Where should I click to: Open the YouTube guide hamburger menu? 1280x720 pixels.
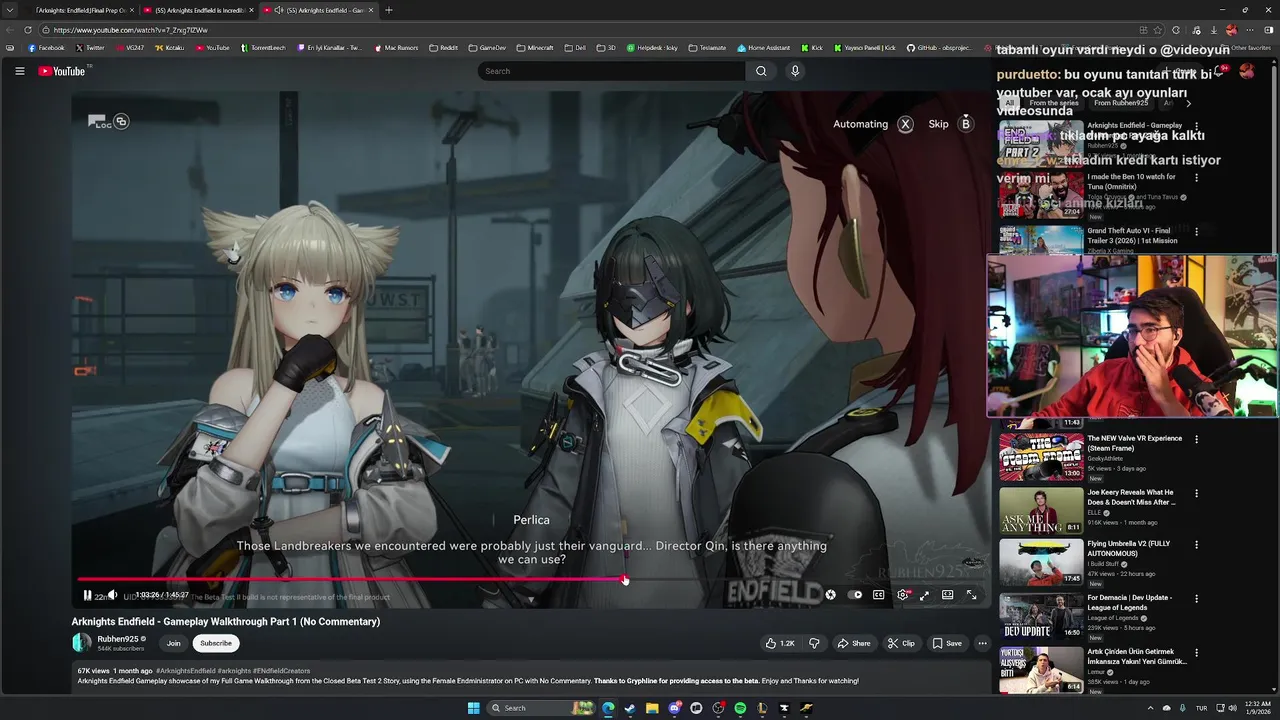(19, 71)
